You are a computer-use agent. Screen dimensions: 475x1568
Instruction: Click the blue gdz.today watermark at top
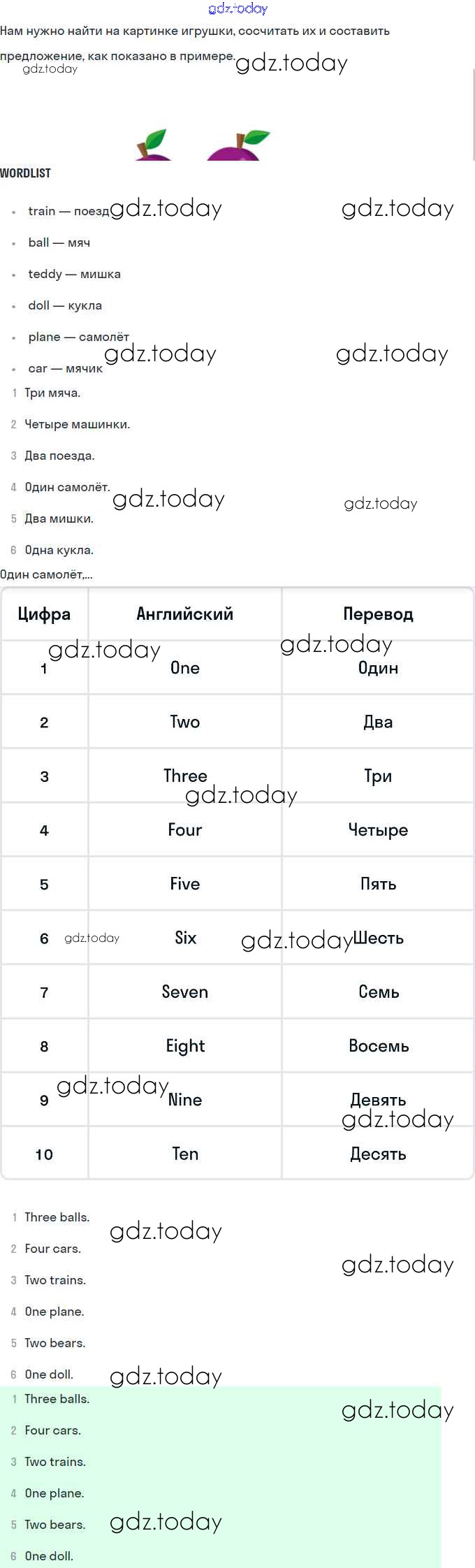coord(237,8)
